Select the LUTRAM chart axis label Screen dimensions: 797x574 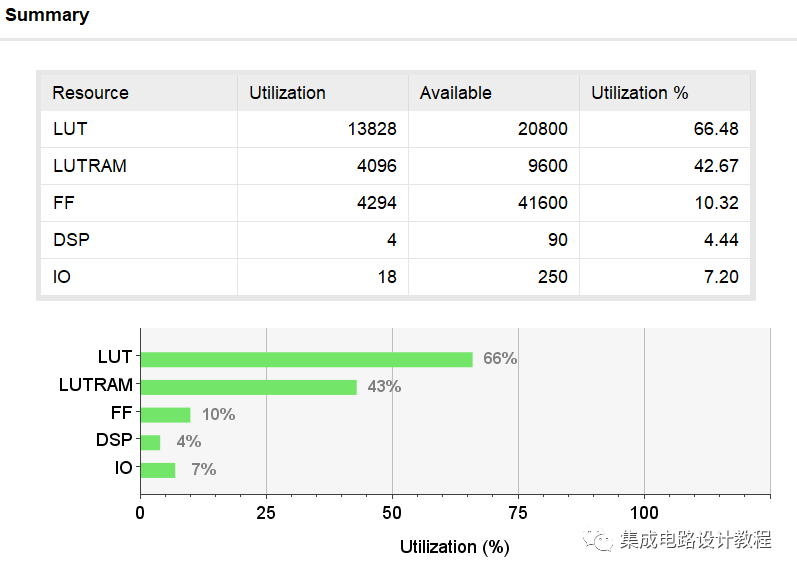[x=96, y=385]
